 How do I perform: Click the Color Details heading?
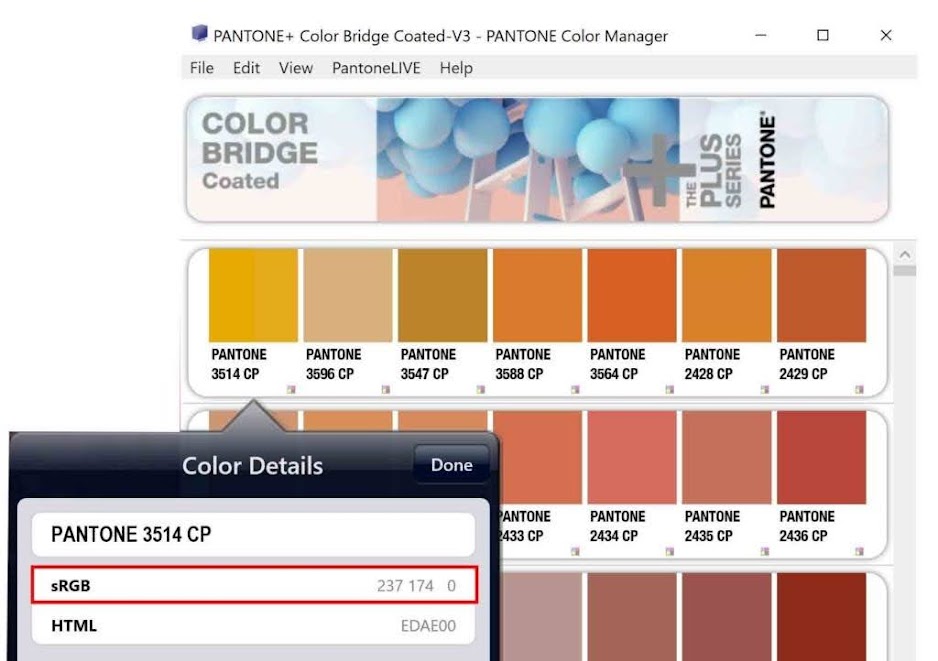pos(252,466)
